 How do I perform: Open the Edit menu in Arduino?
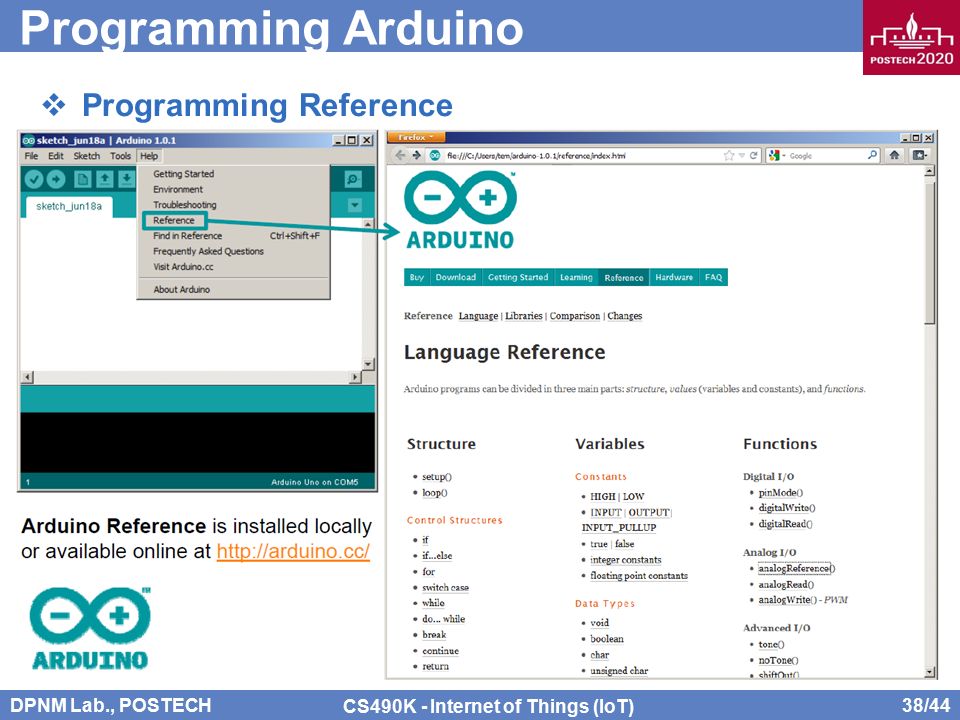56,156
